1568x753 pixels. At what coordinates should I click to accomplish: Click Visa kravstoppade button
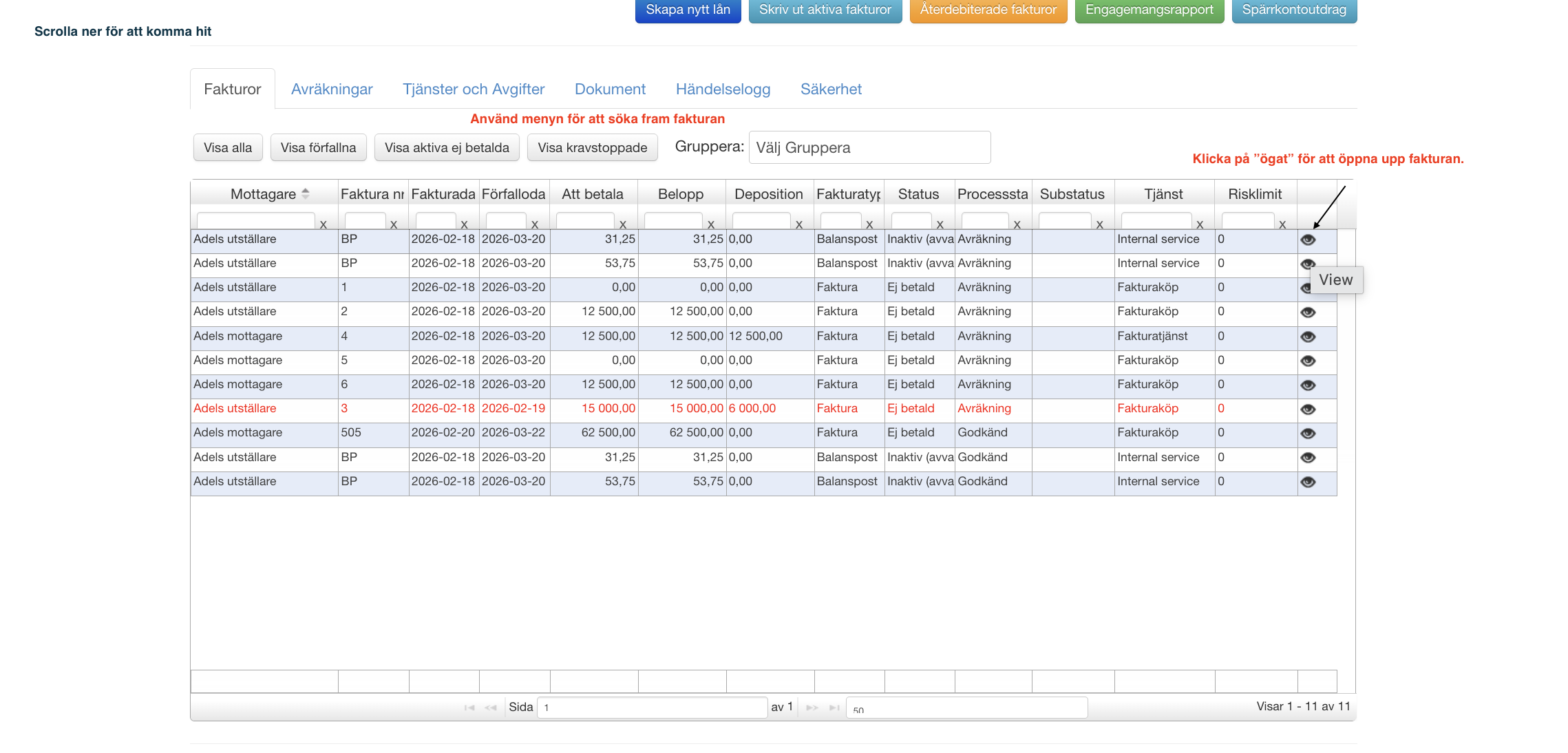click(592, 148)
